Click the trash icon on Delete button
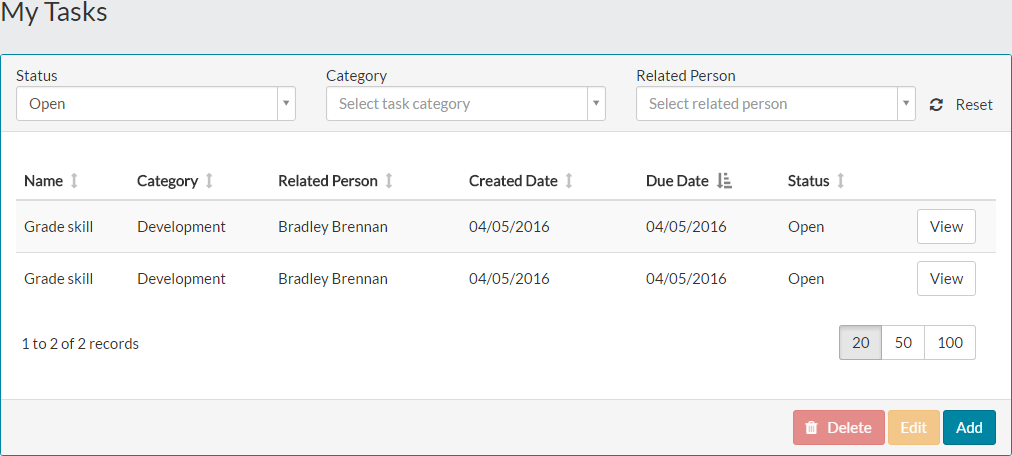 (812, 428)
